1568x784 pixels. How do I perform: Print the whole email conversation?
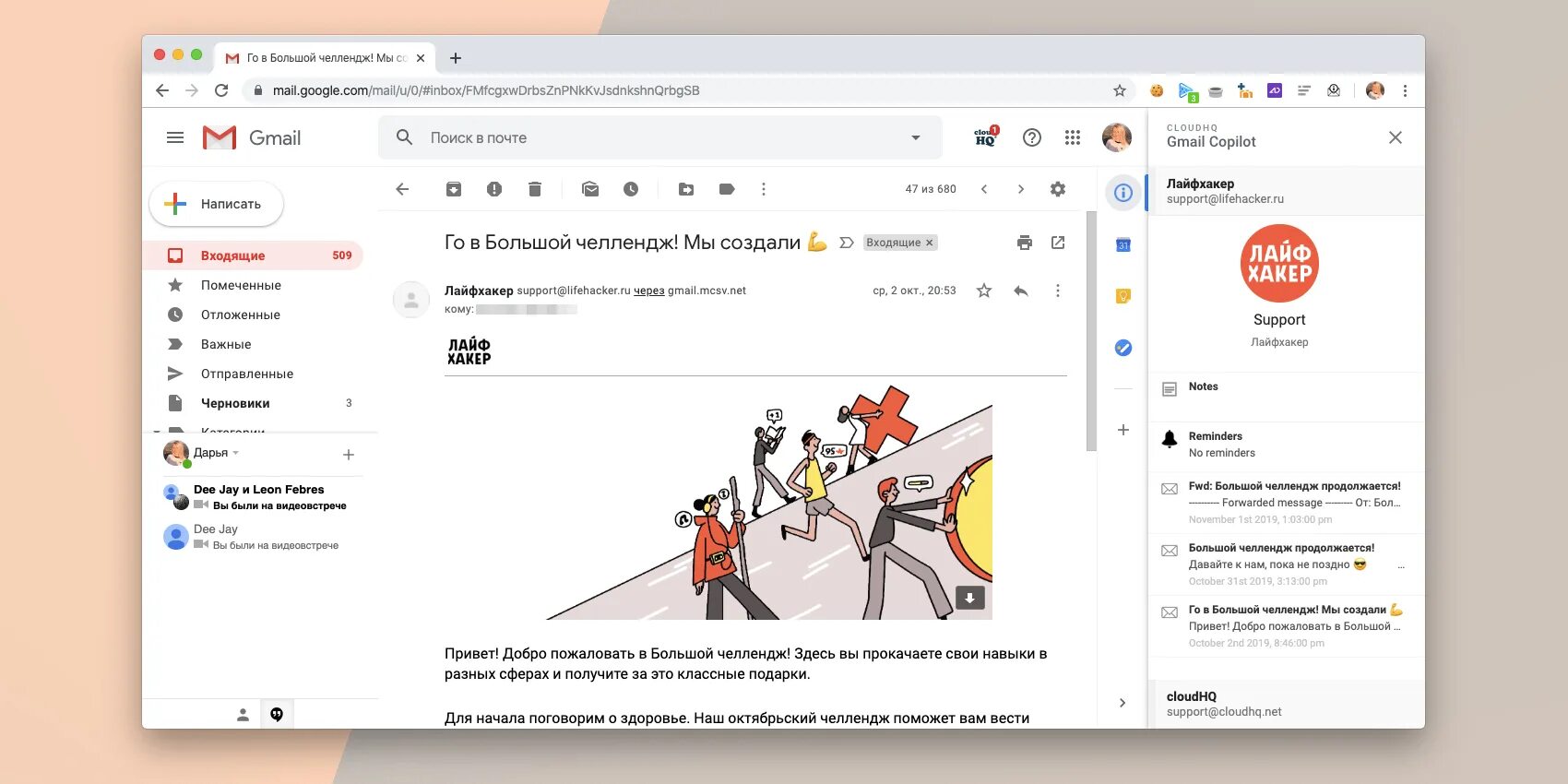pyautogui.click(x=1025, y=243)
